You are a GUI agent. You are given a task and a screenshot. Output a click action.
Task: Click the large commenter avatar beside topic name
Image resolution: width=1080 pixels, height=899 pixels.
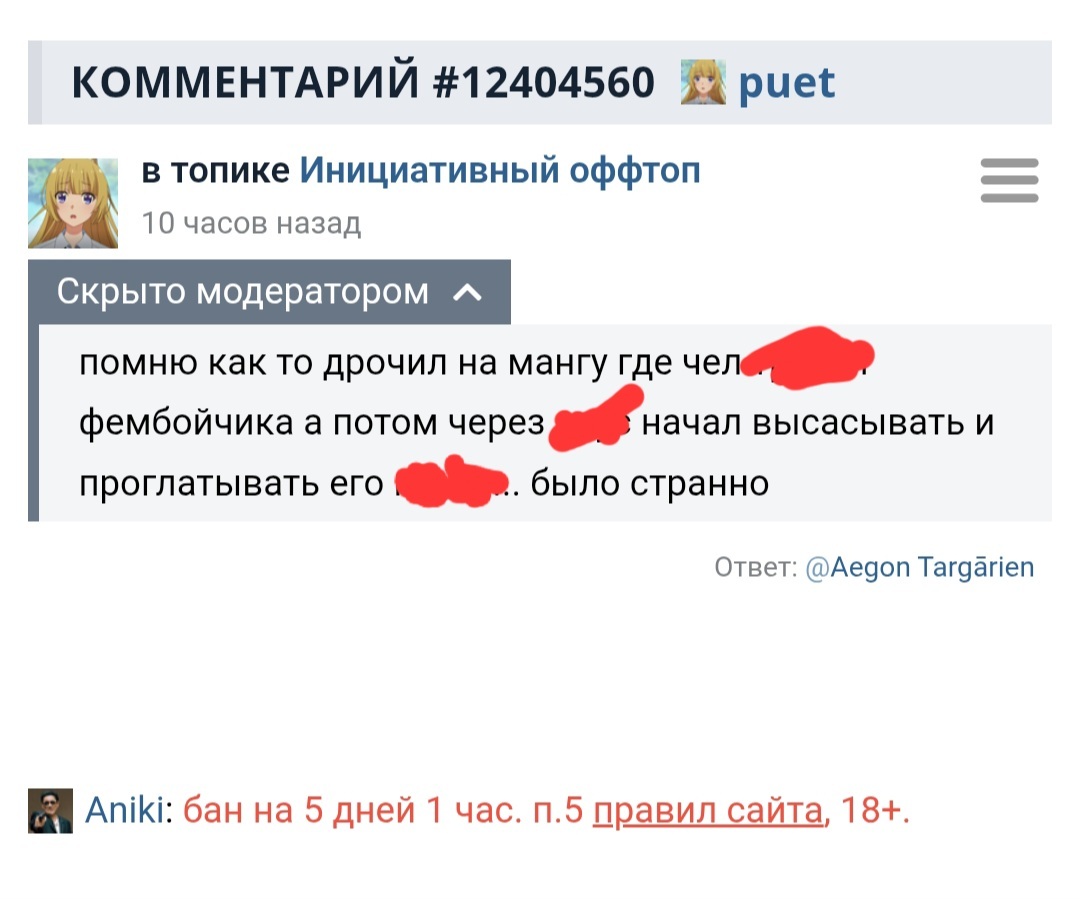point(72,203)
